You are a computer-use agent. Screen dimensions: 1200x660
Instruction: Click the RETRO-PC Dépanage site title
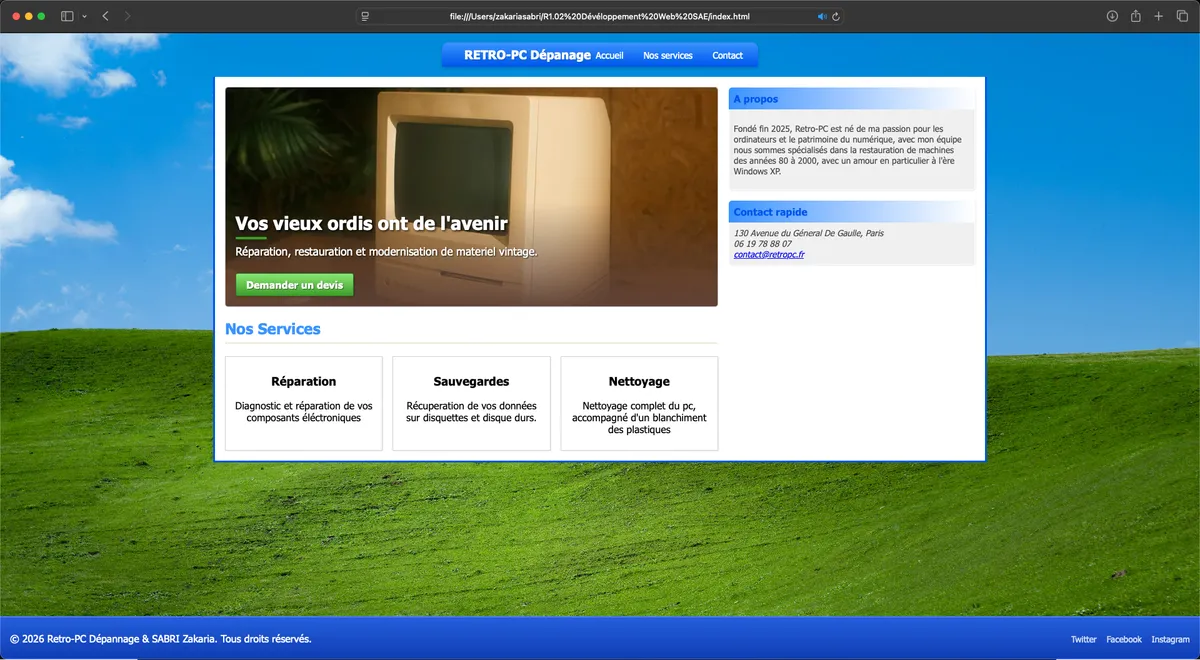(x=527, y=55)
